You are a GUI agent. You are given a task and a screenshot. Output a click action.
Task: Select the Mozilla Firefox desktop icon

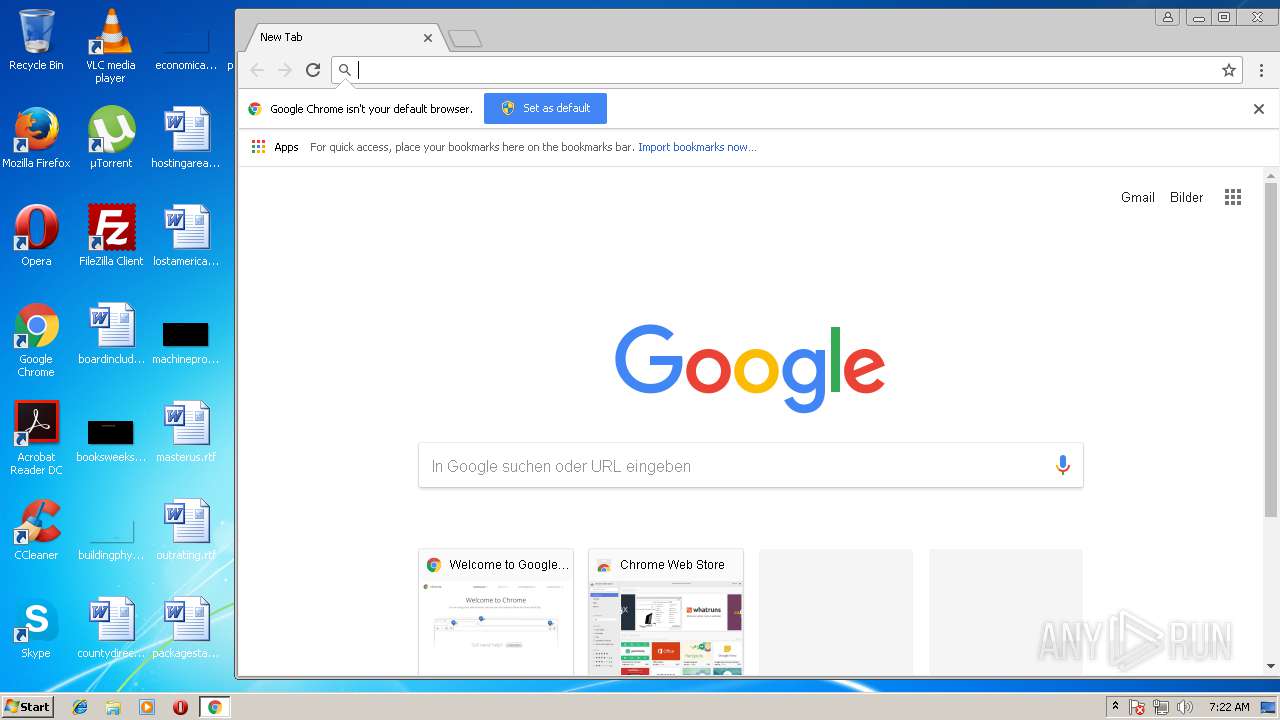(x=36, y=138)
